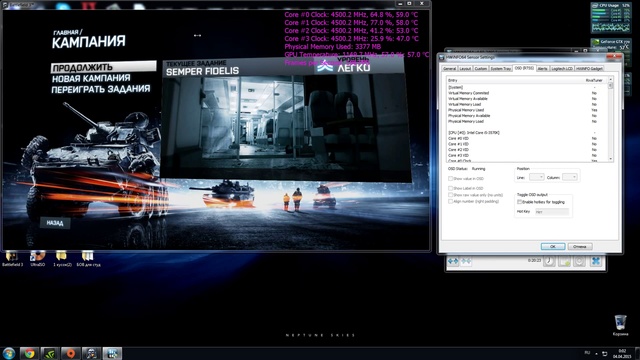640x360 pixels.
Task: Switch to Battlefield 3 taskbar button
Action: pyautogui.click(x=91, y=353)
